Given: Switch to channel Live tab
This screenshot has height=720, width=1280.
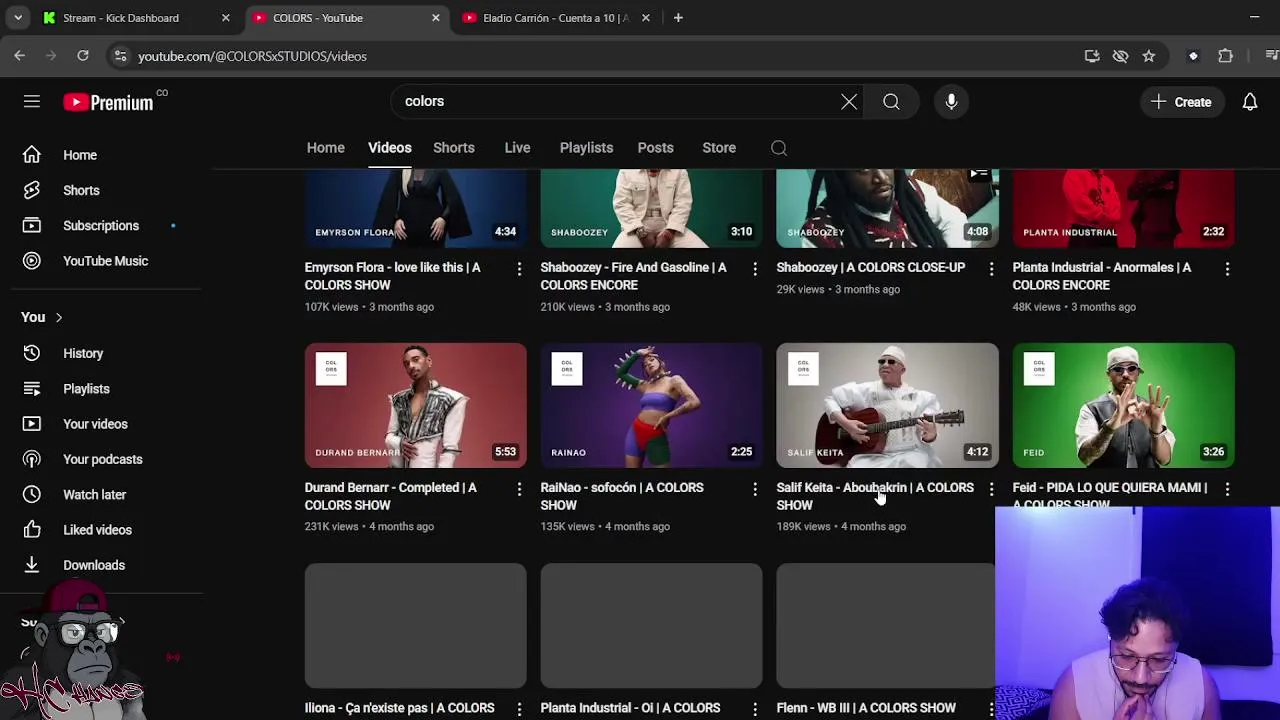Looking at the screenshot, I should point(517,148).
